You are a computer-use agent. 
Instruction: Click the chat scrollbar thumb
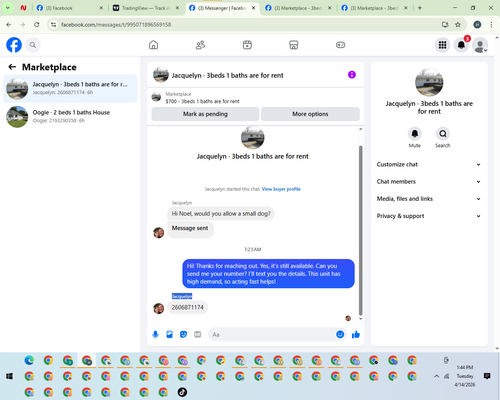point(360,230)
